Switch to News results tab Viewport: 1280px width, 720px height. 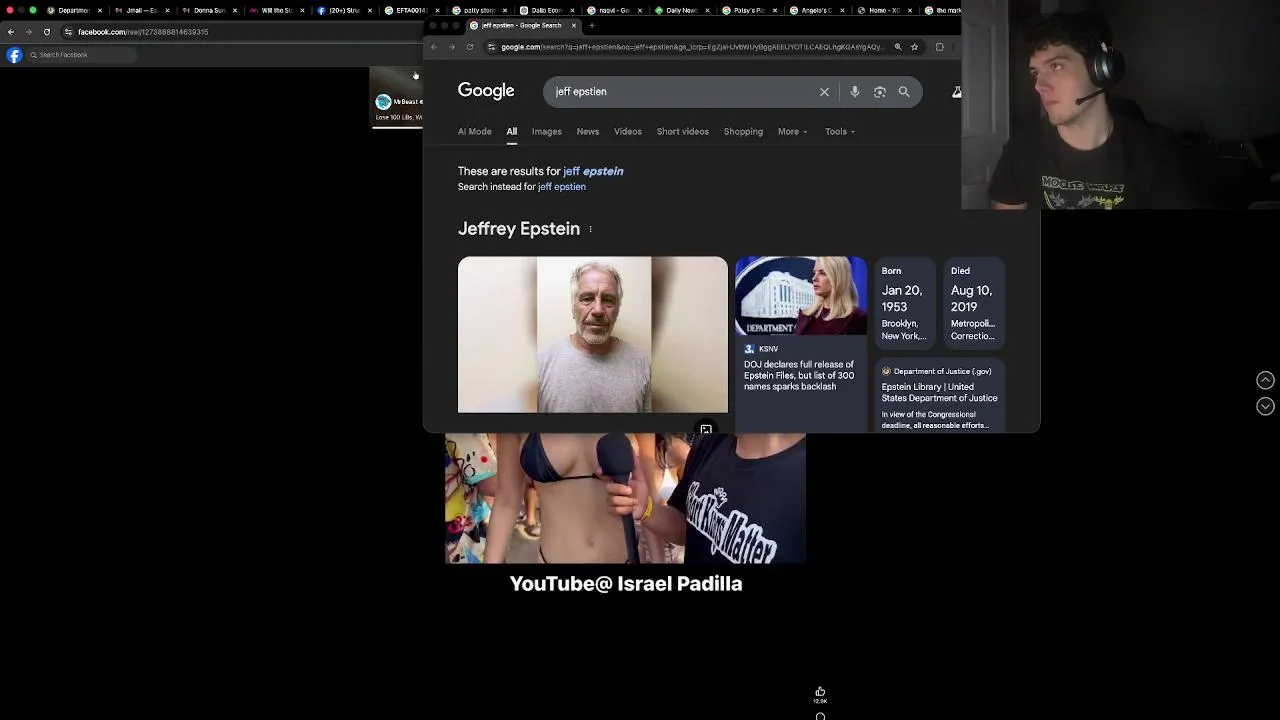click(588, 132)
